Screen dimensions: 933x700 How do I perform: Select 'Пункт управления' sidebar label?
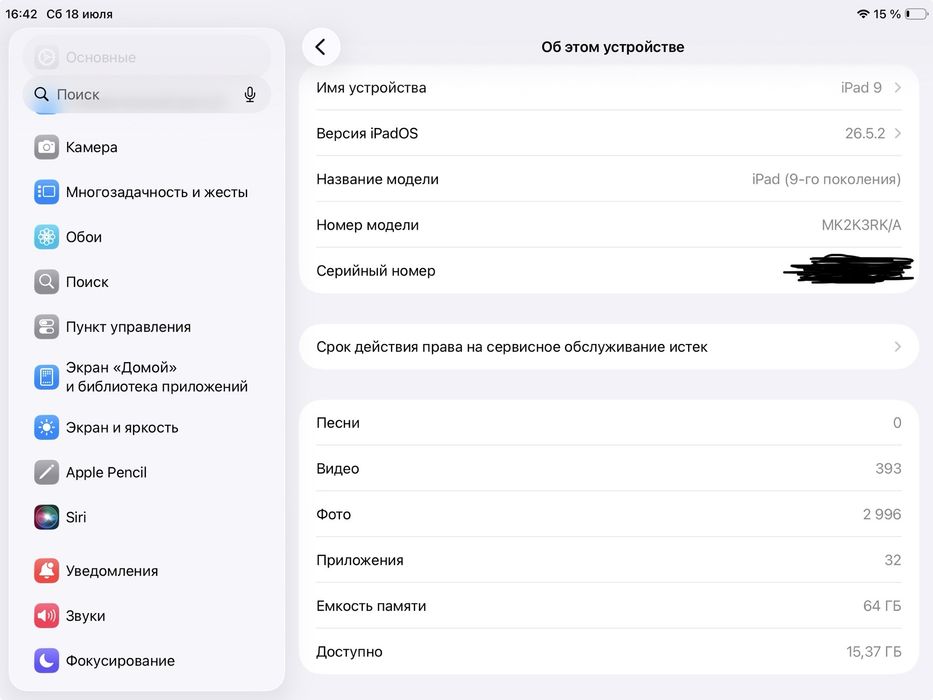(x=128, y=327)
